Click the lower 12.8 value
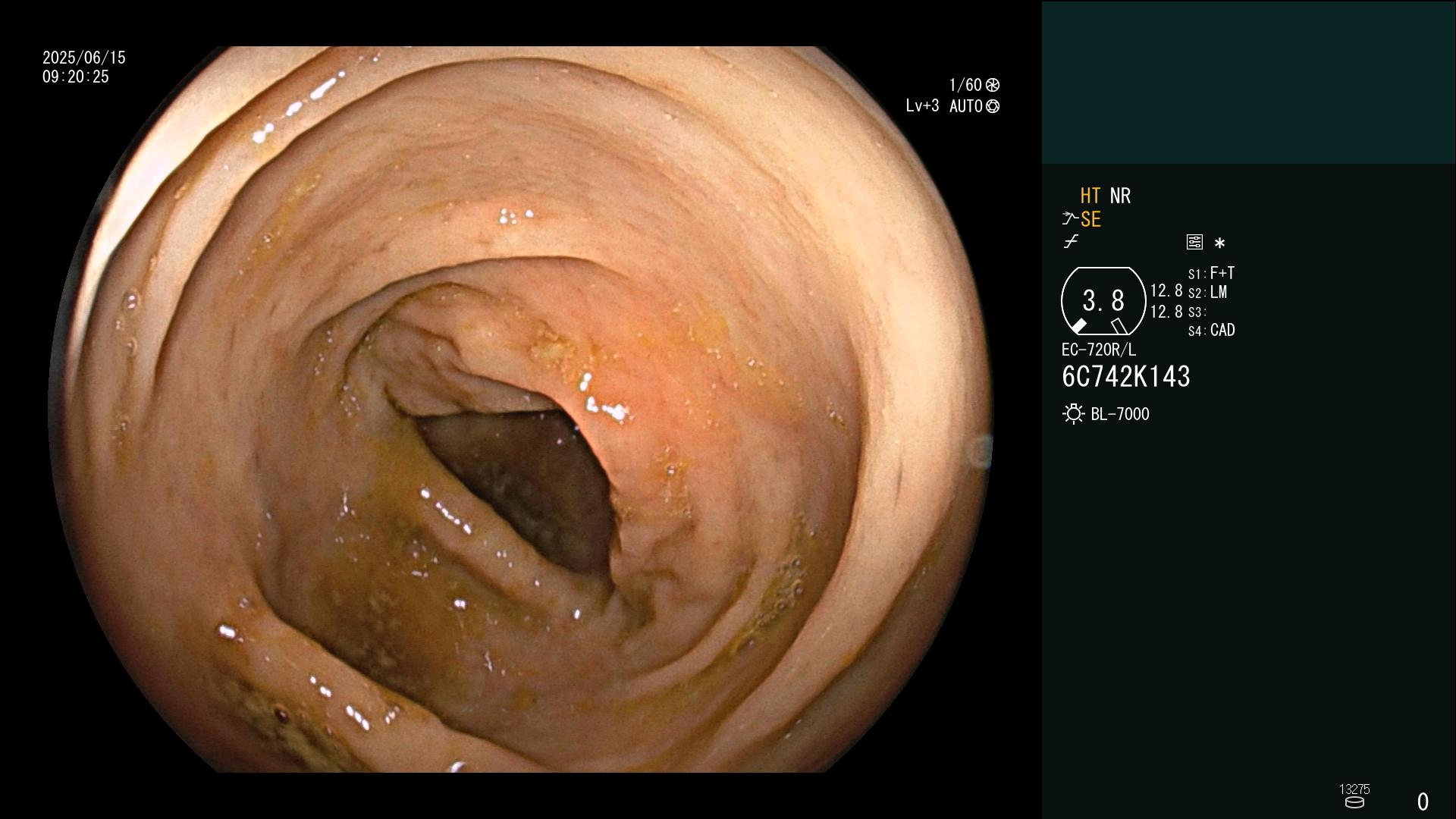Screen dimensions: 1456x819 pyautogui.click(x=1166, y=312)
